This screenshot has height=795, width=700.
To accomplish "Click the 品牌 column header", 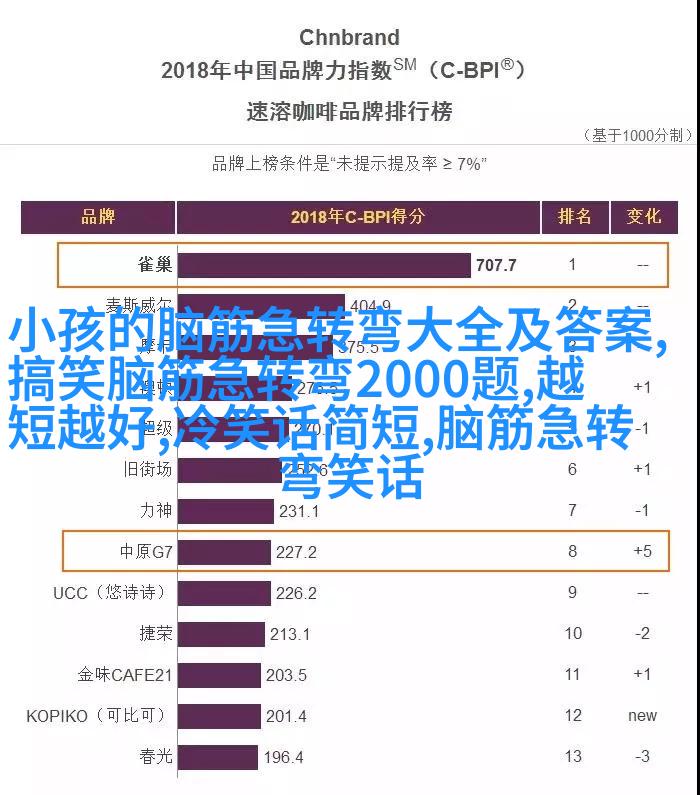I will (x=98, y=217).
